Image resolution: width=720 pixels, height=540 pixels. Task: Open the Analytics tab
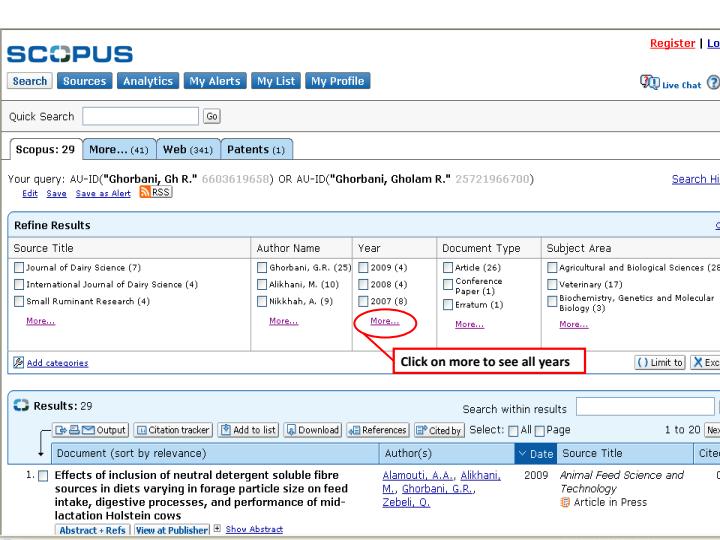(x=148, y=81)
